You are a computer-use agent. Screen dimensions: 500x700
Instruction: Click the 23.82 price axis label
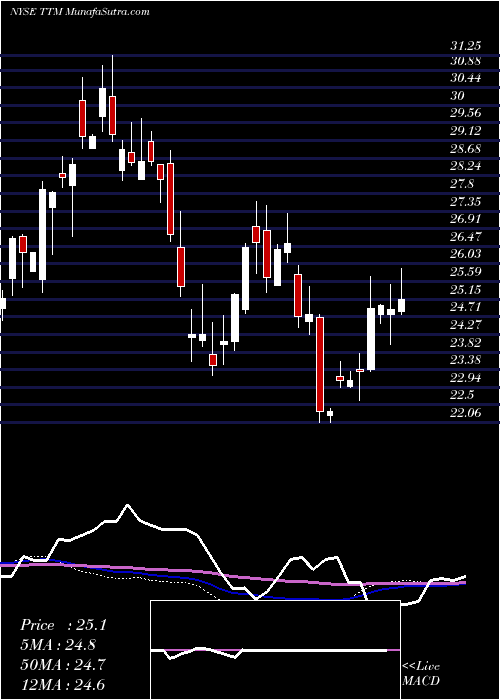465,342
